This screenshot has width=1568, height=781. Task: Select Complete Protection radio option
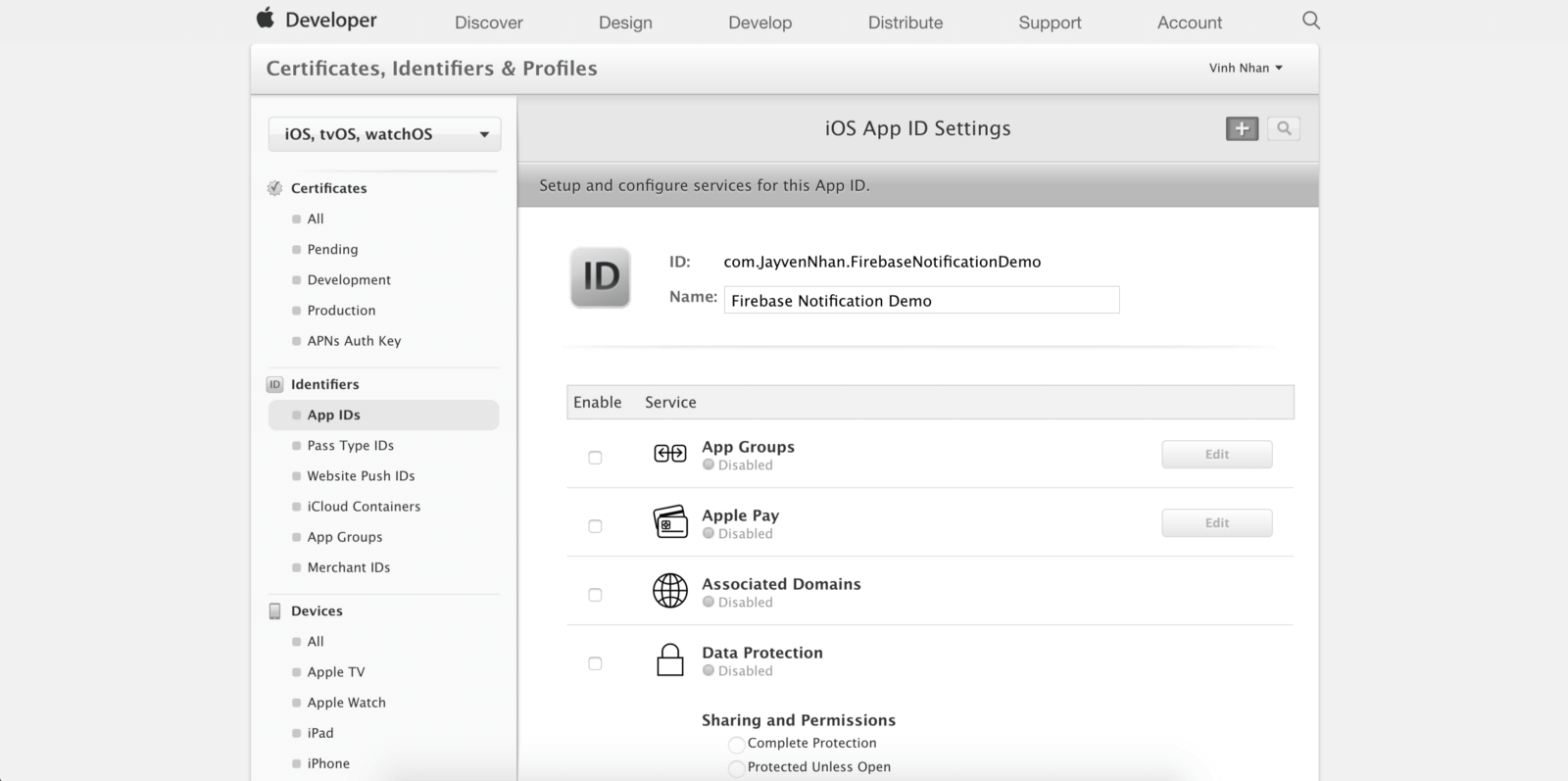pyautogui.click(x=736, y=745)
